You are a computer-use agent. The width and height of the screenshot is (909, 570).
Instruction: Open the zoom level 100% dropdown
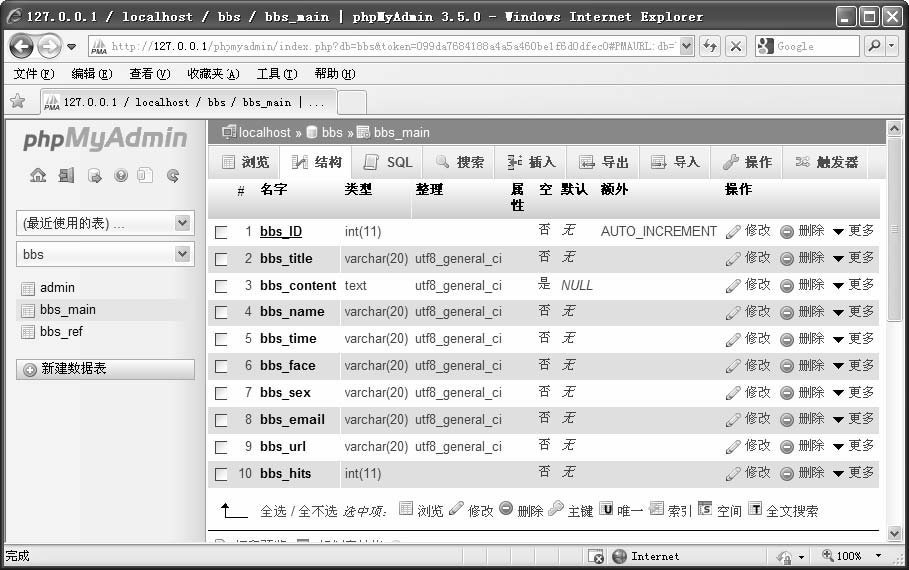pyautogui.click(x=878, y=556)
